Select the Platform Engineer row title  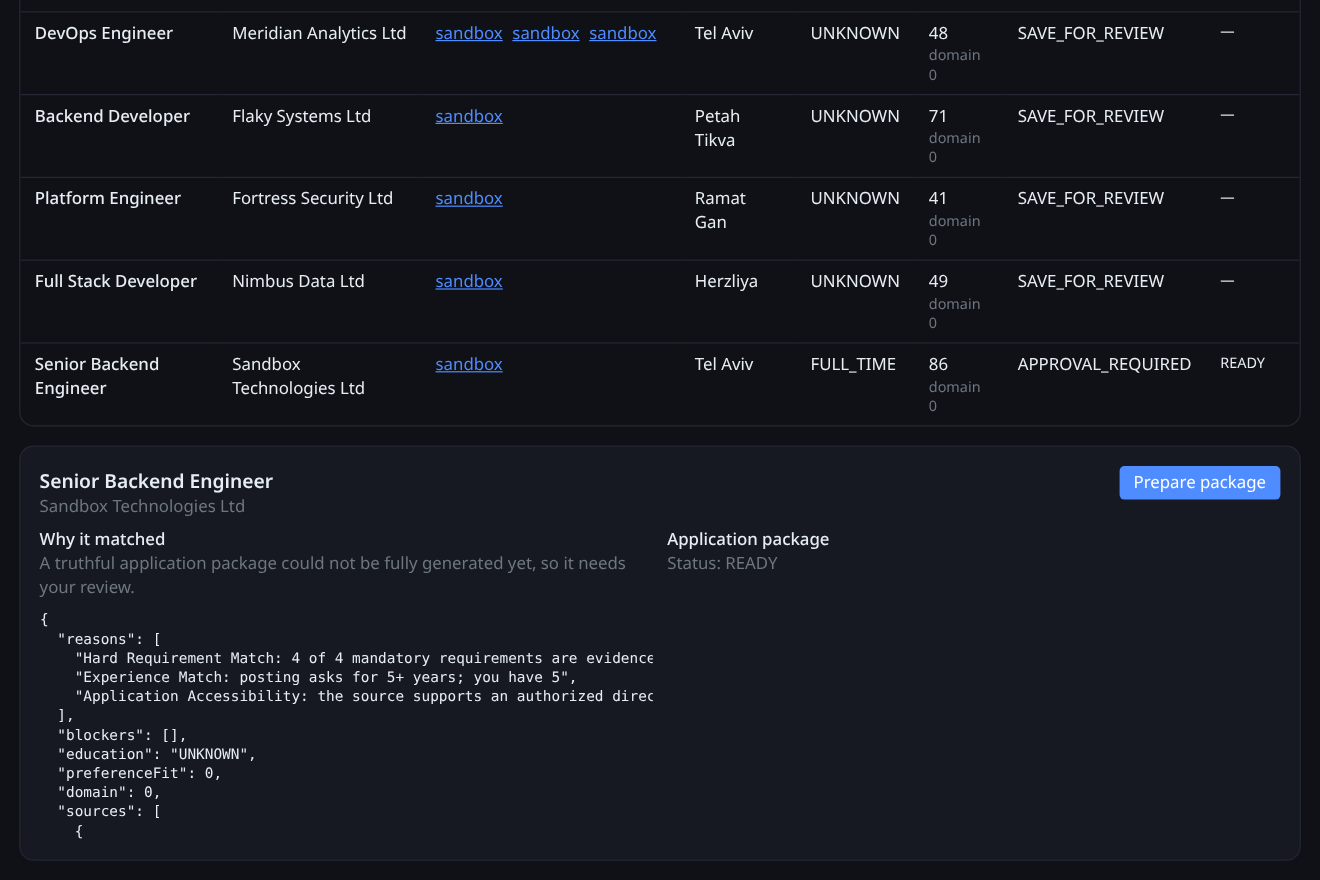coord(108,198)
